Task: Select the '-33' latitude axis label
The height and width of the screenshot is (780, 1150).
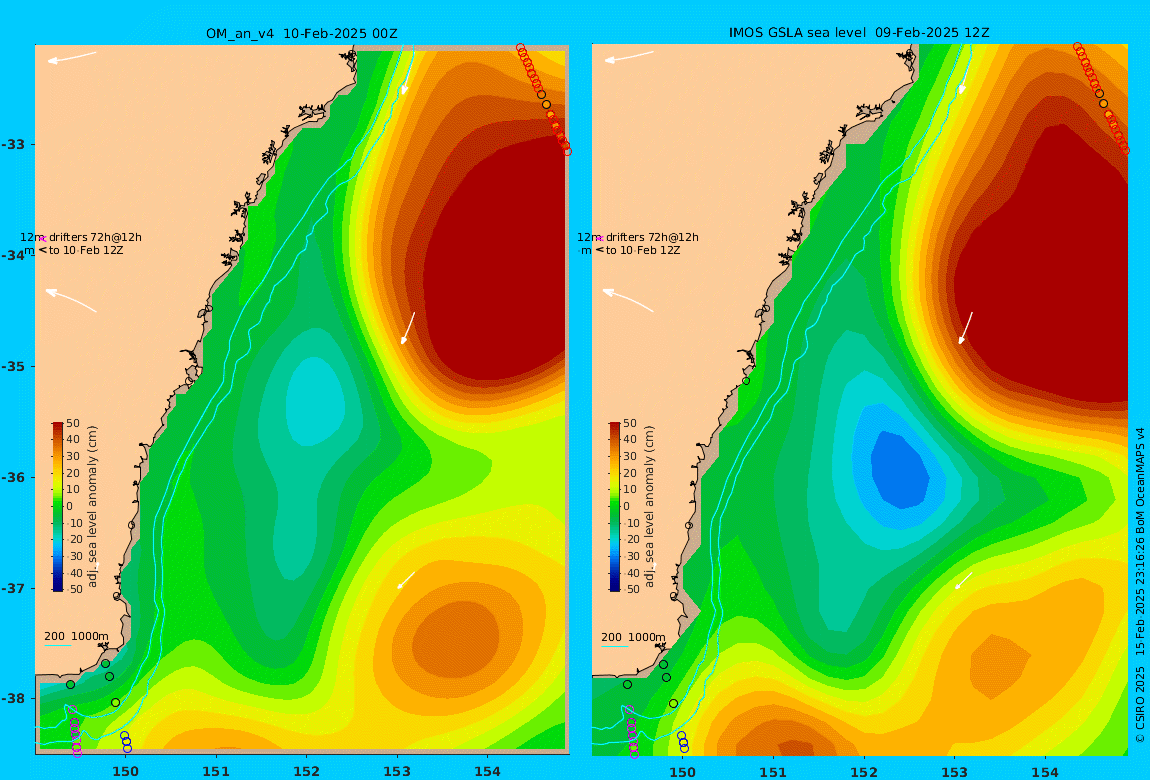Action: point(14,144)
